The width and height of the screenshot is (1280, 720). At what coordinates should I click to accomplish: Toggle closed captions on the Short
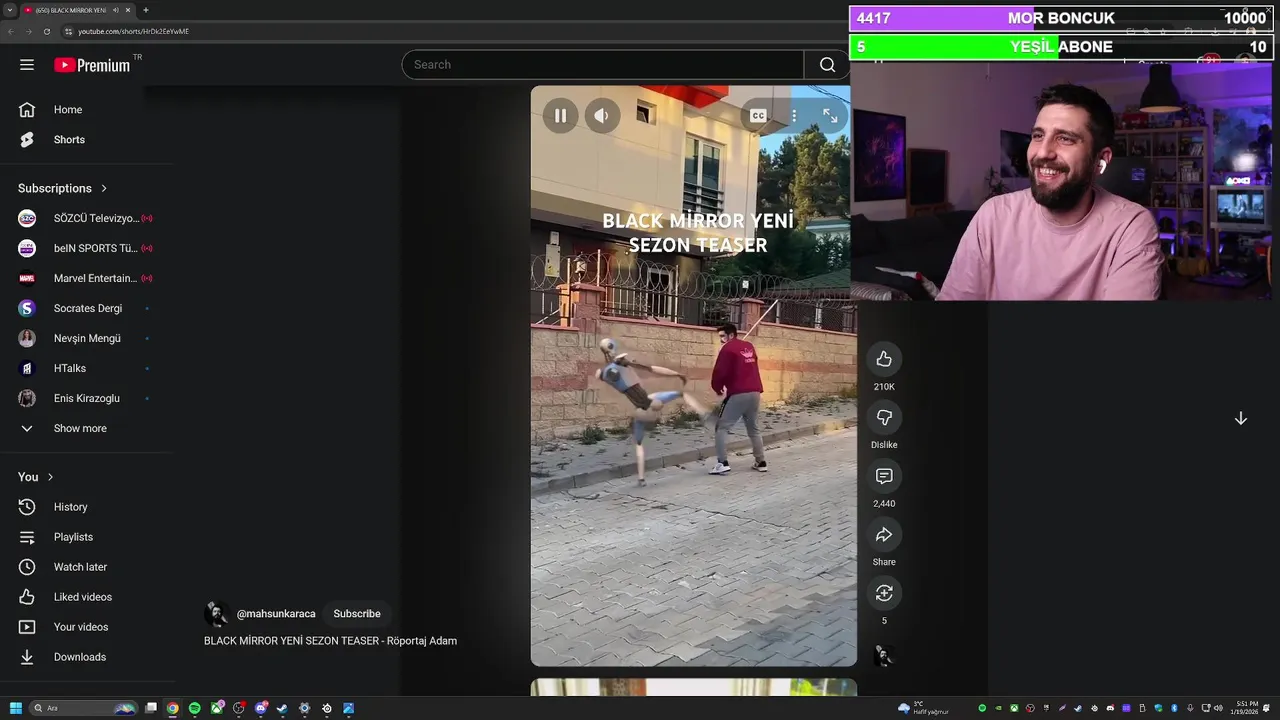(758, 116)
